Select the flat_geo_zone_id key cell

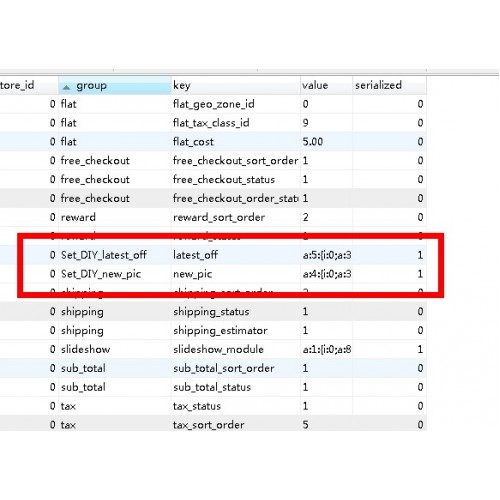tap(236, 104)
